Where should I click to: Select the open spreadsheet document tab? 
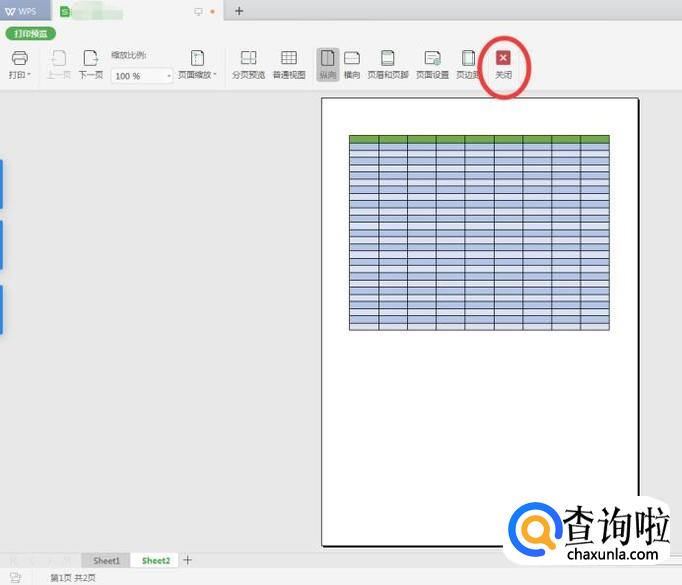click(x=137, y=11)
